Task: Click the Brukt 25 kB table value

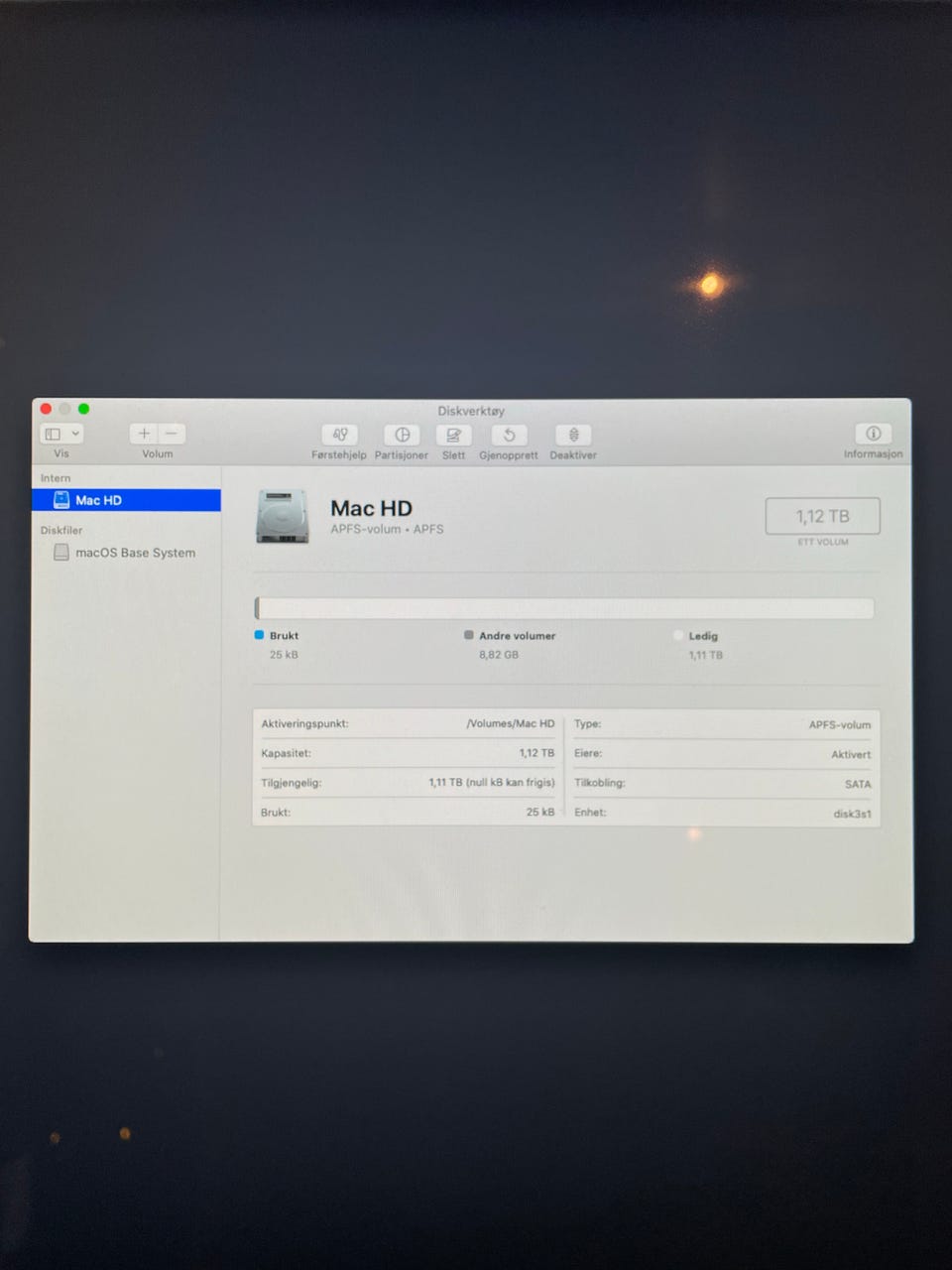Action: pyautogui.click(x=540, y=812)
